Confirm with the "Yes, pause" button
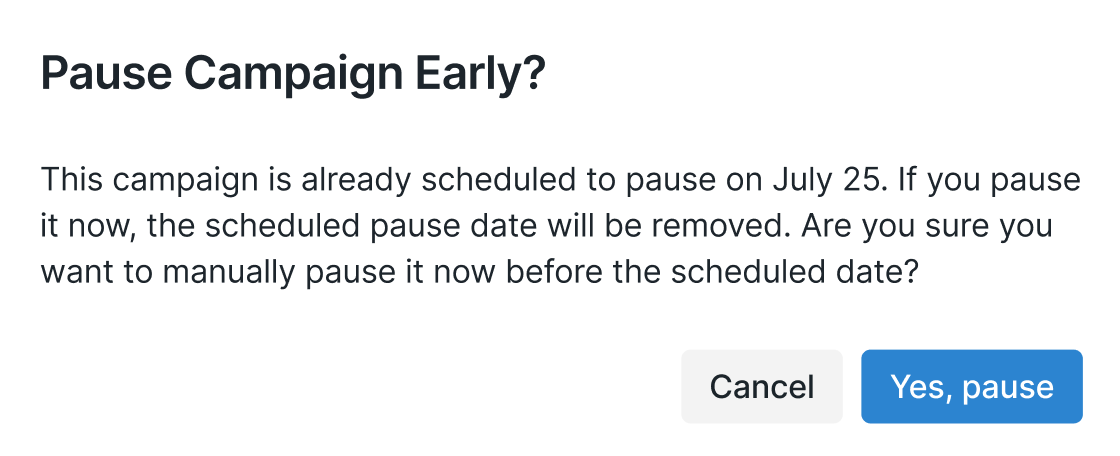The height and width of the screenshot is (456, 1120). tap(971, 387)
